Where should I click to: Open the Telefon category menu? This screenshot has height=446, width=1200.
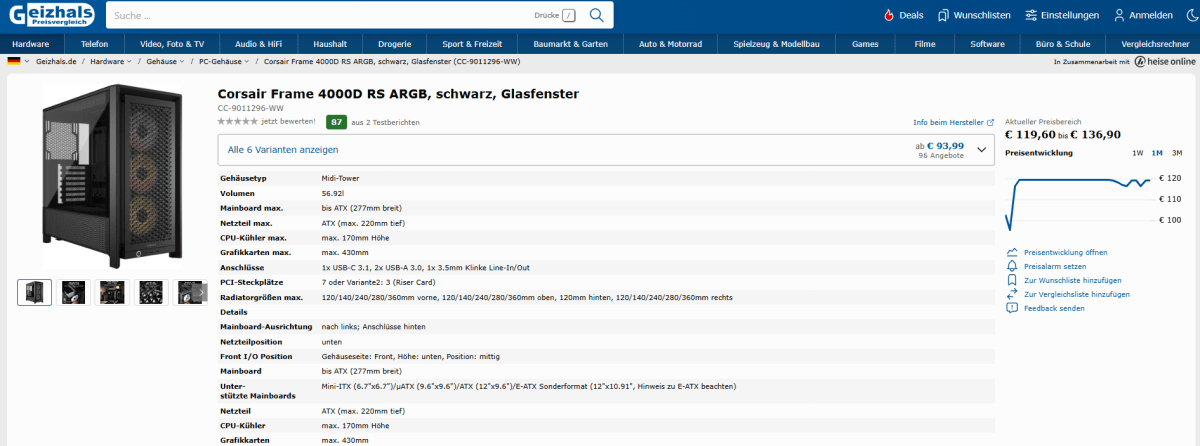click(x=95, y=44)
